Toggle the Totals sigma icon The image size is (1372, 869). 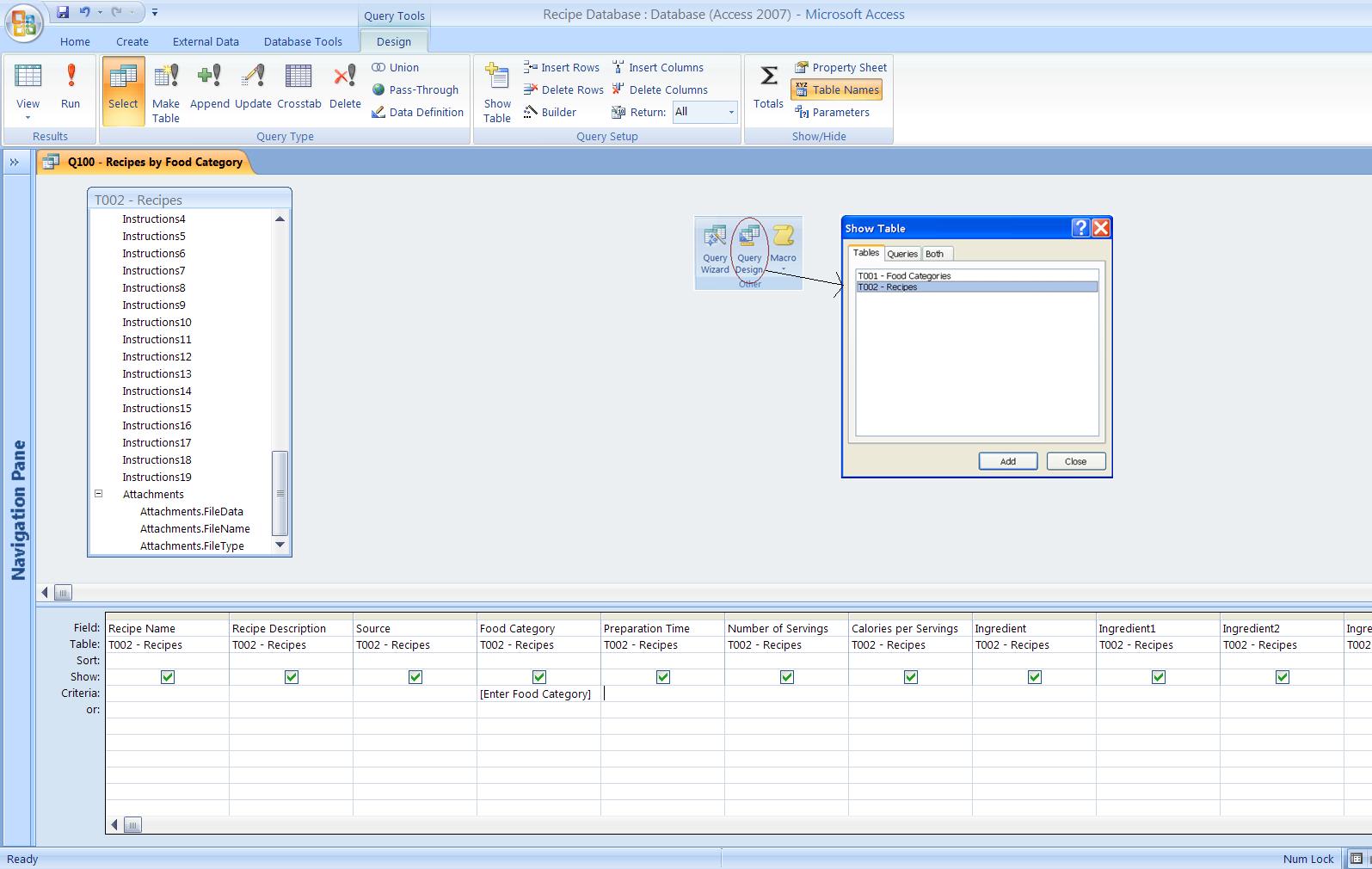pyautogui.click(x=768, y=87)
